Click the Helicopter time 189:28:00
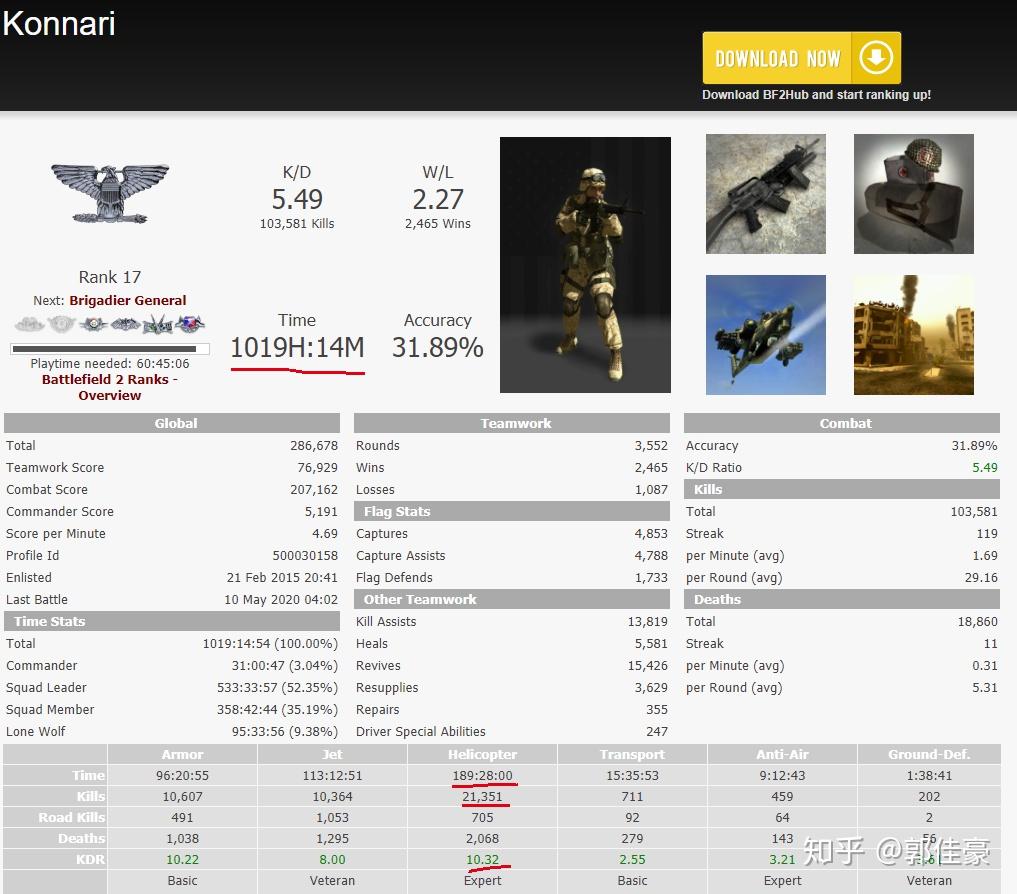 (x=482, y=775)
